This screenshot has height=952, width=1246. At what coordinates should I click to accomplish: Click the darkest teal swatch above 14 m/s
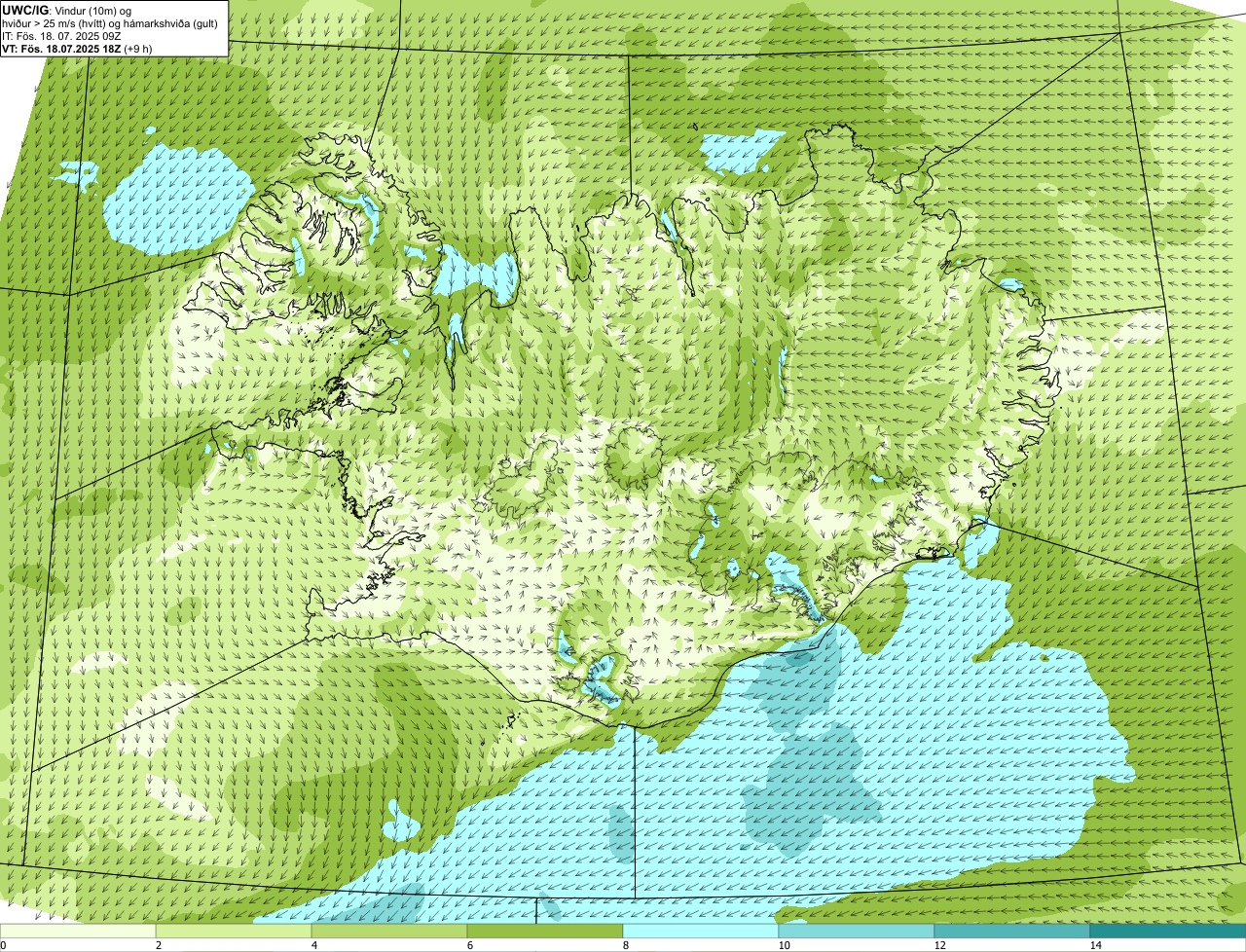pos(1168,931)
